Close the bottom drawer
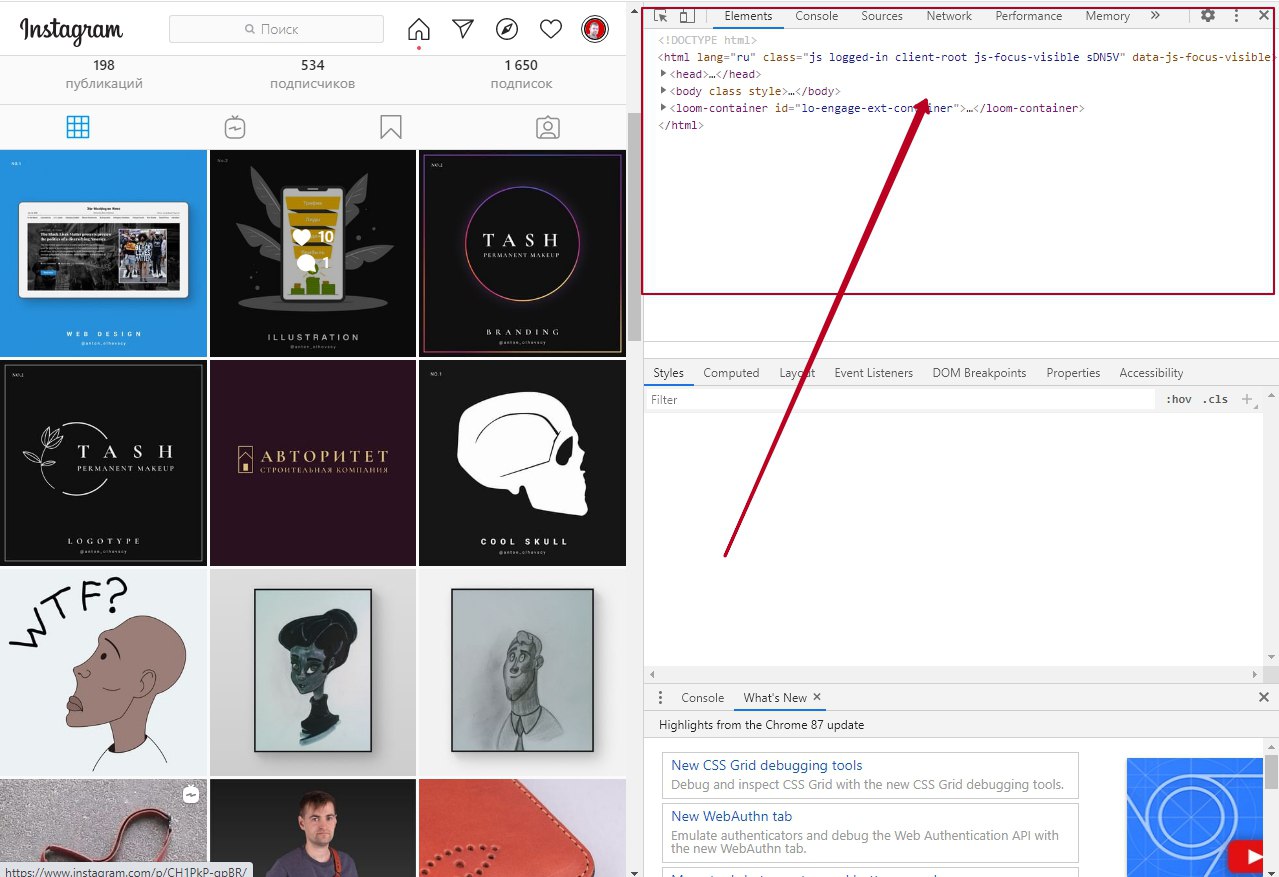 point(1263,698)
